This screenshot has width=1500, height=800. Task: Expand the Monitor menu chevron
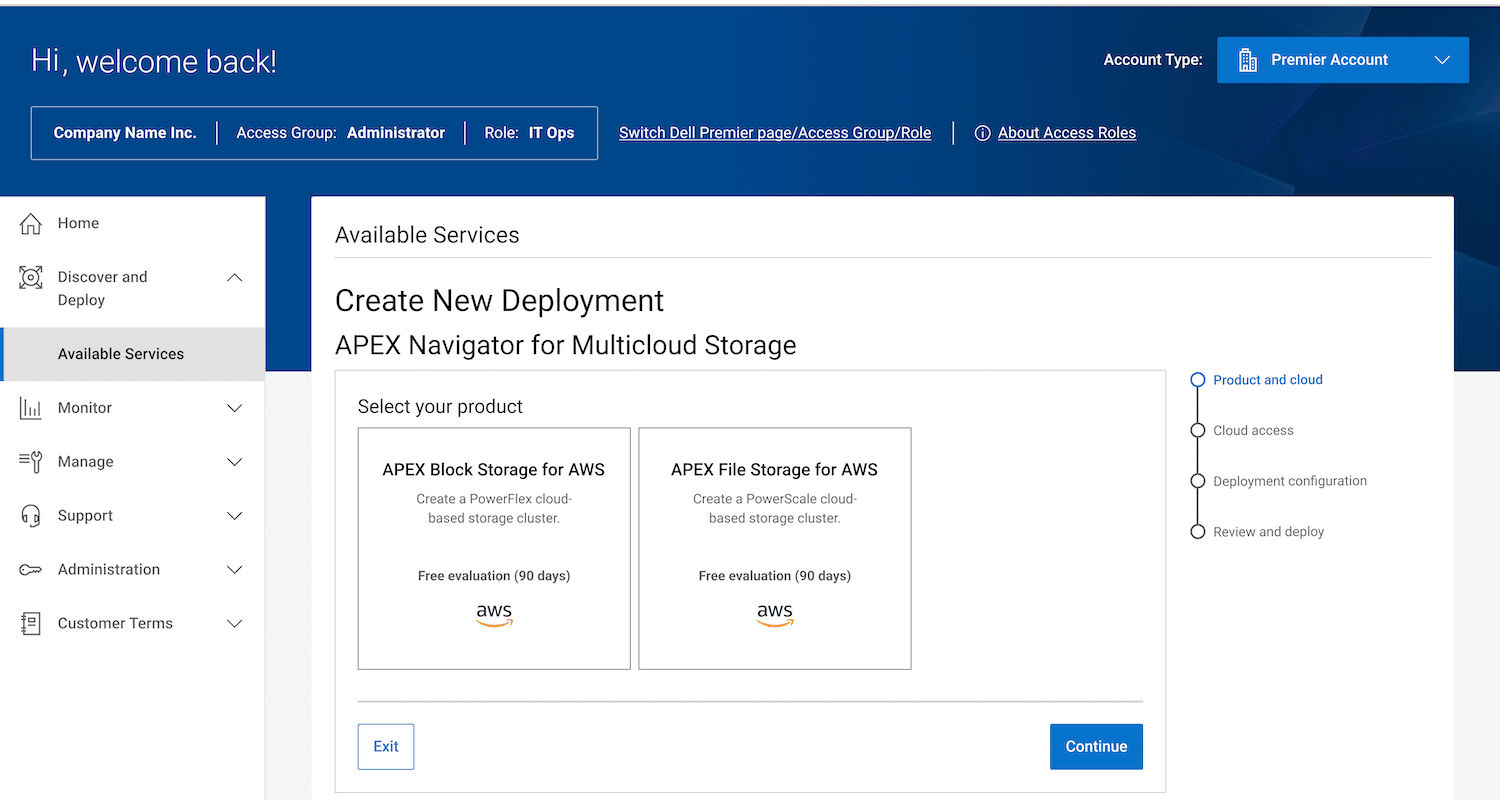coord(235,408)
